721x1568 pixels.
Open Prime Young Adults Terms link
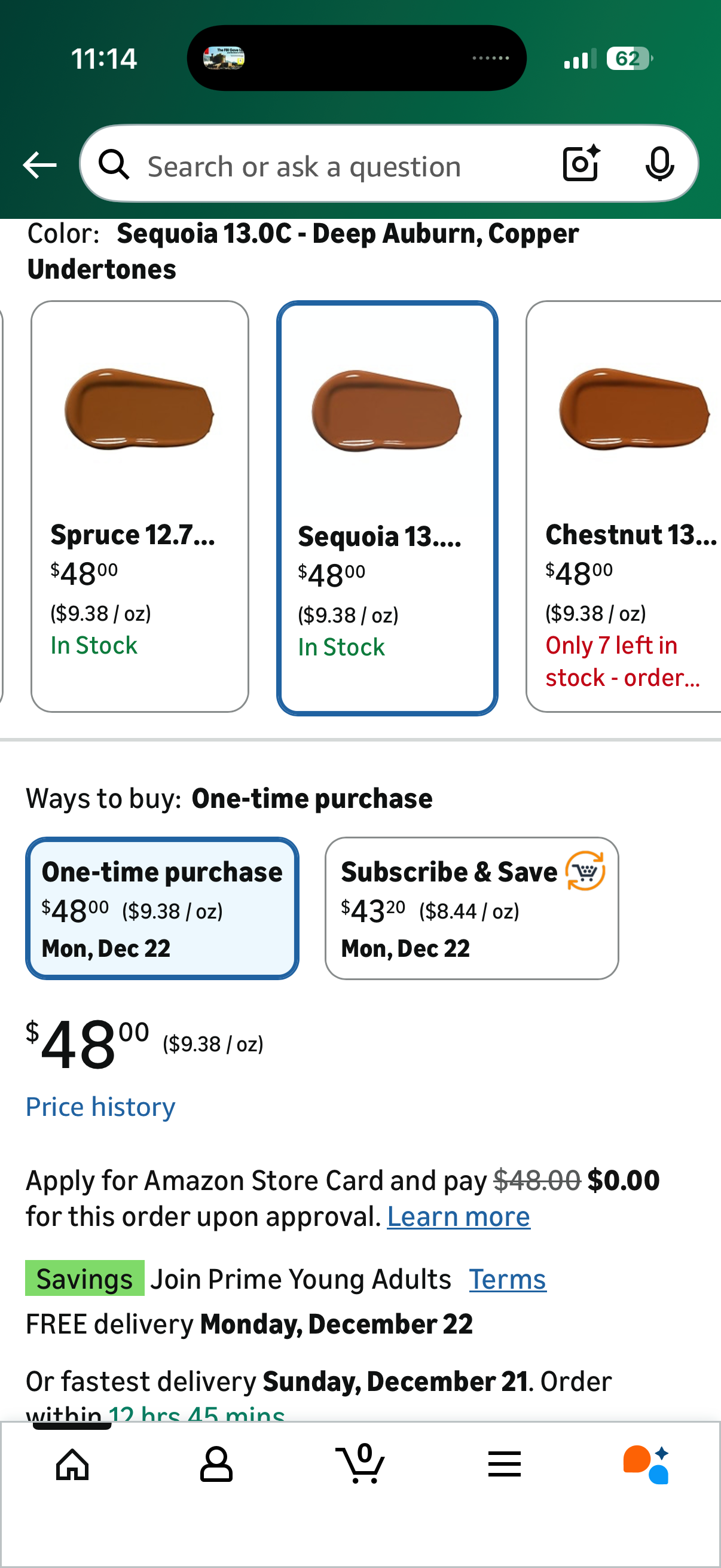[x=508, y=1279]
